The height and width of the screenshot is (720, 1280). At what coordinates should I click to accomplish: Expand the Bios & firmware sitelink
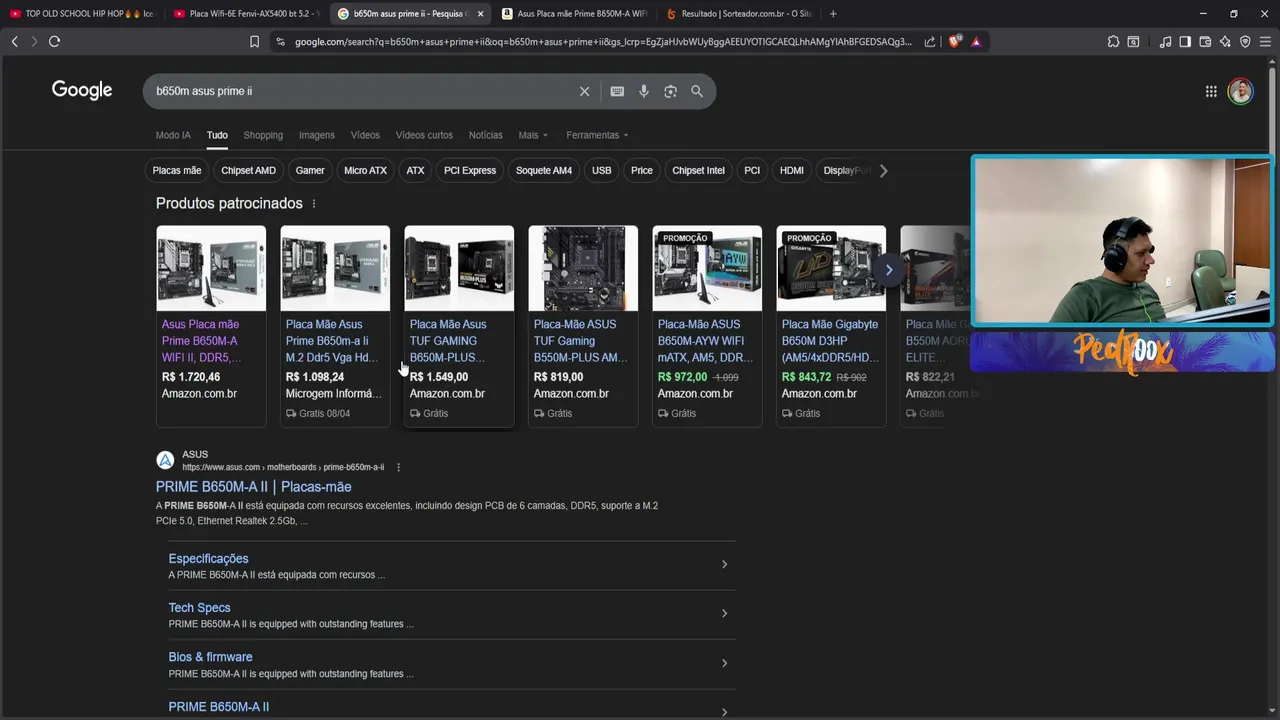[x=725, y=663]
